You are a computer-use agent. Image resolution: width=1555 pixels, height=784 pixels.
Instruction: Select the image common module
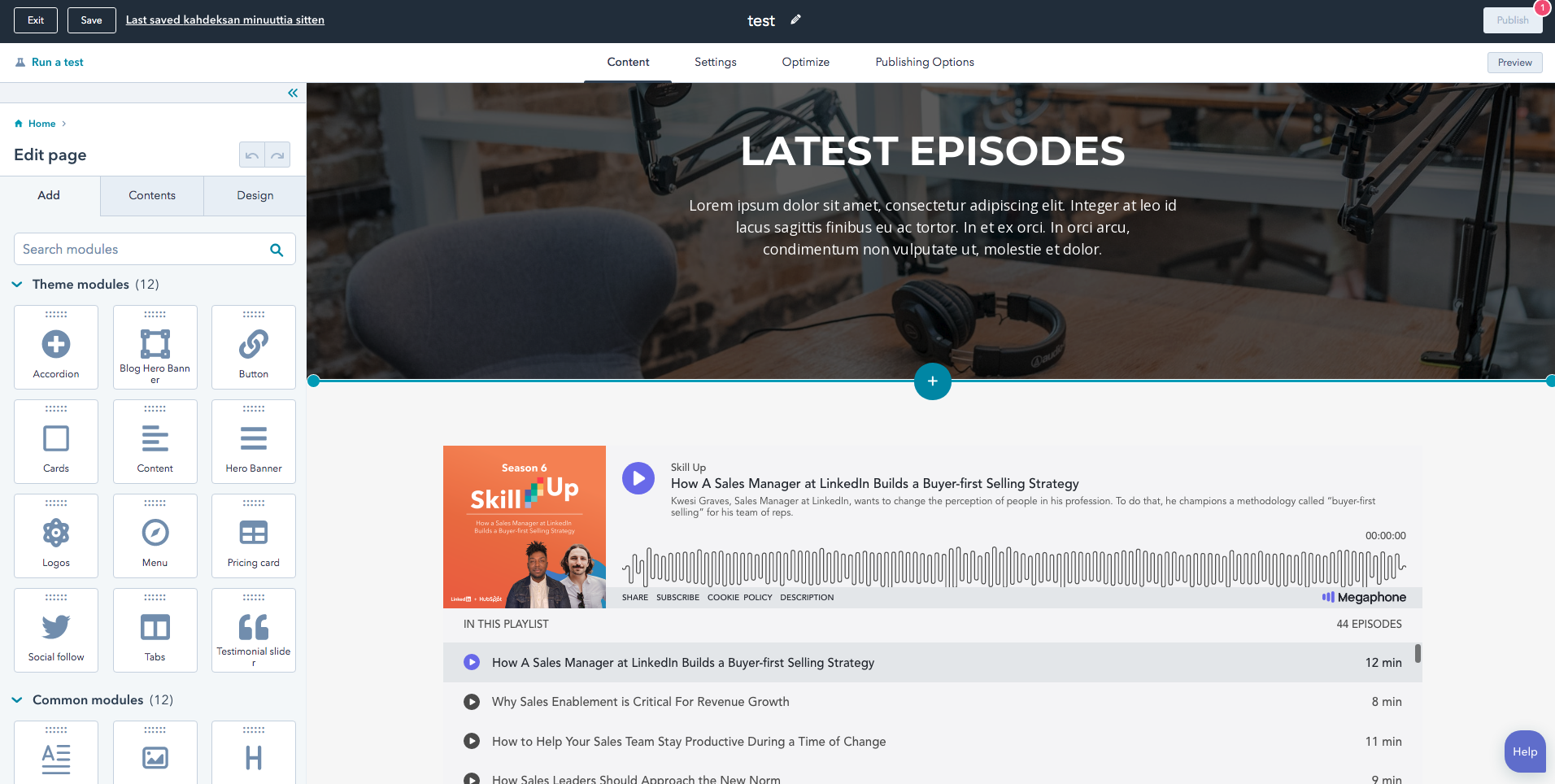(155, 753)
